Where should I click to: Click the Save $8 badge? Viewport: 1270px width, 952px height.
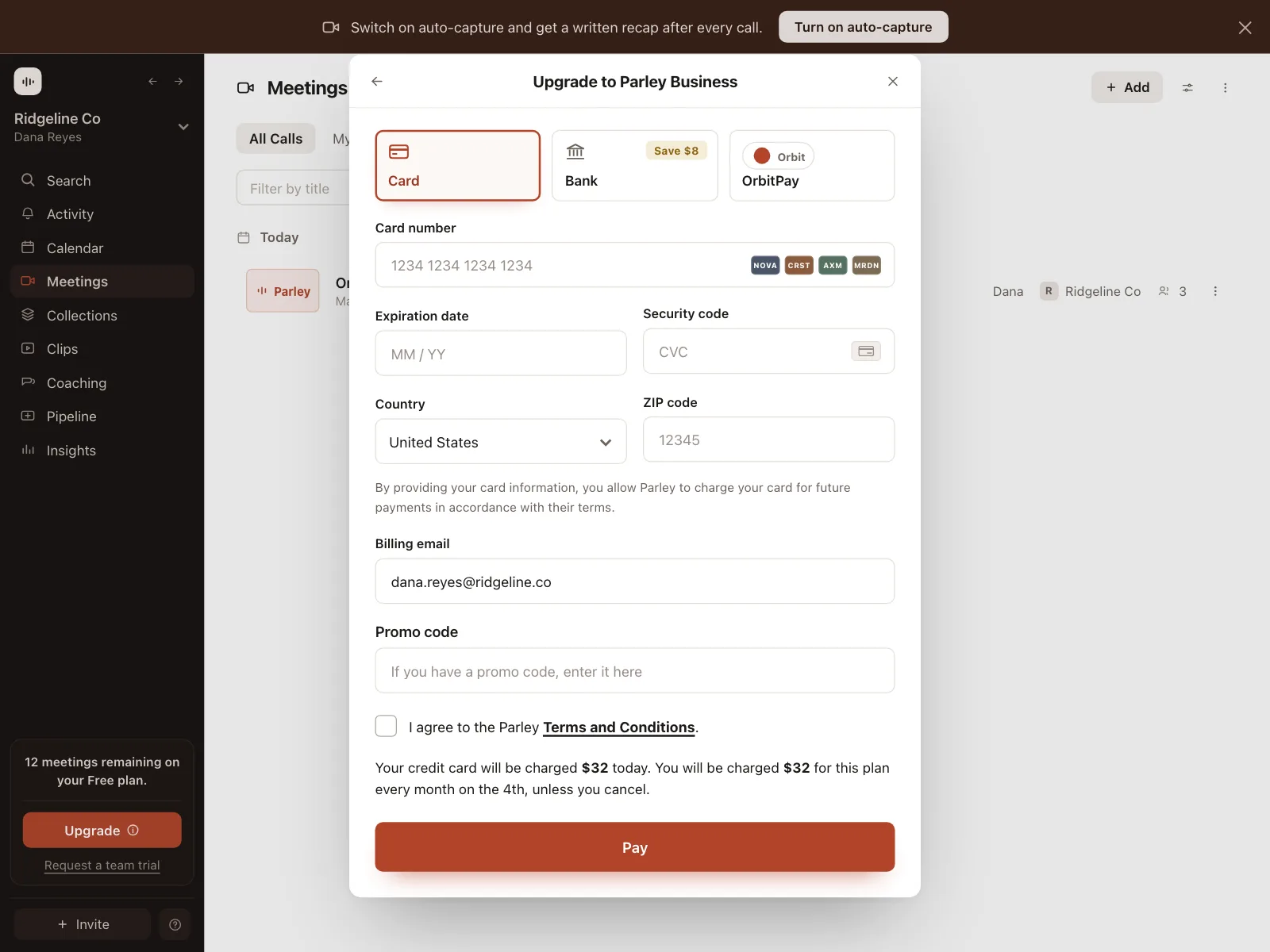(x=676, y=151)
